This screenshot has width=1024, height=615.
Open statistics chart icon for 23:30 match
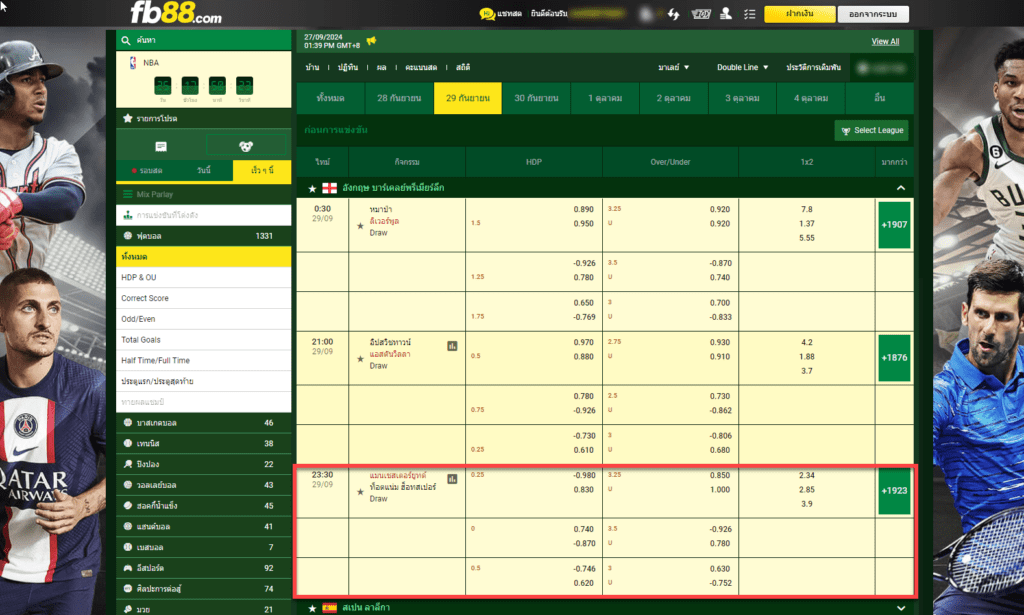coord(452,479)
